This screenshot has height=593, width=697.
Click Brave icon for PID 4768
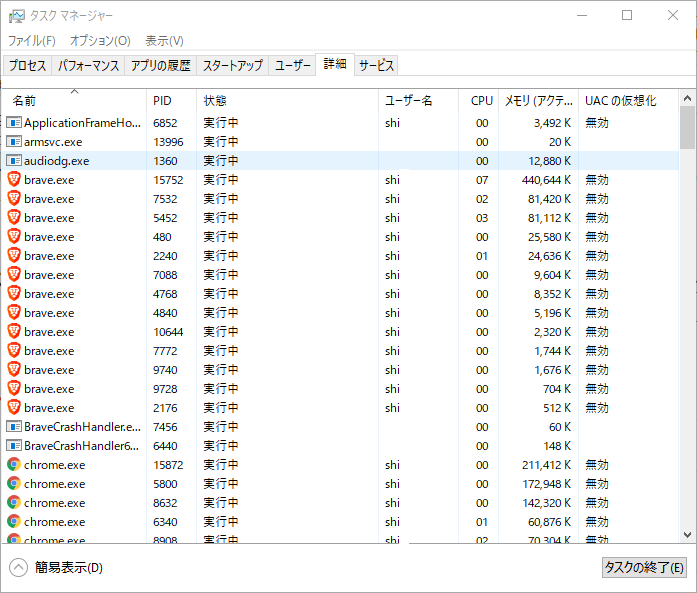(14, 293)
